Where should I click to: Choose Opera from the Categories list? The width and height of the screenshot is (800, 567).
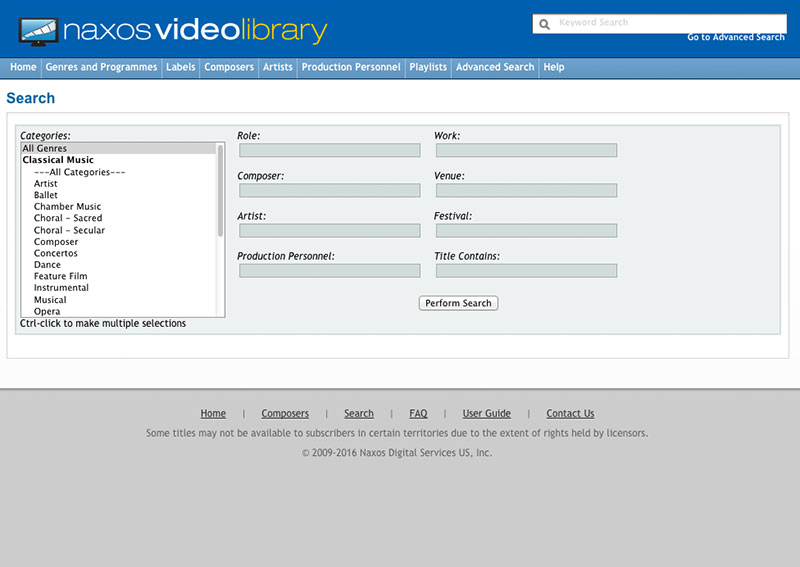point(47,311)
